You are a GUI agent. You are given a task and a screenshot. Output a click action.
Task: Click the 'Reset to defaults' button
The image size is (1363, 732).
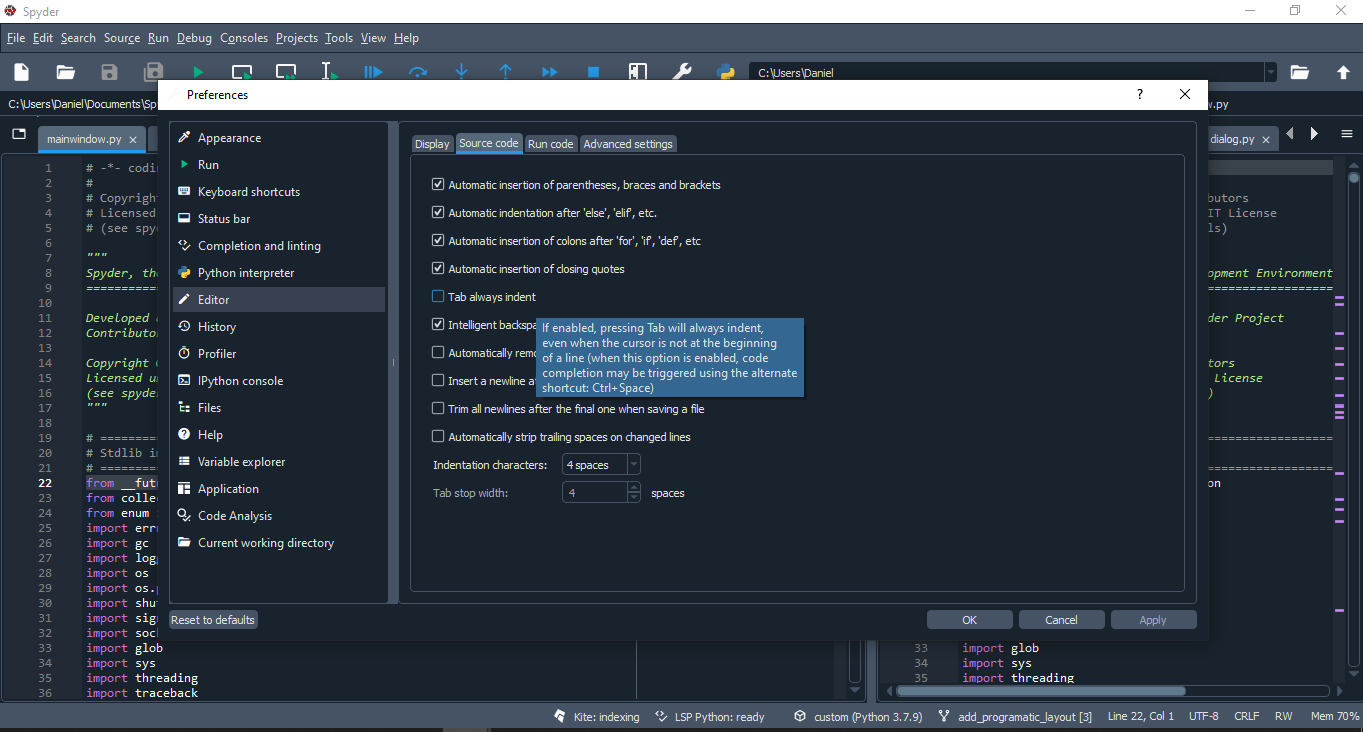(213, 619)
